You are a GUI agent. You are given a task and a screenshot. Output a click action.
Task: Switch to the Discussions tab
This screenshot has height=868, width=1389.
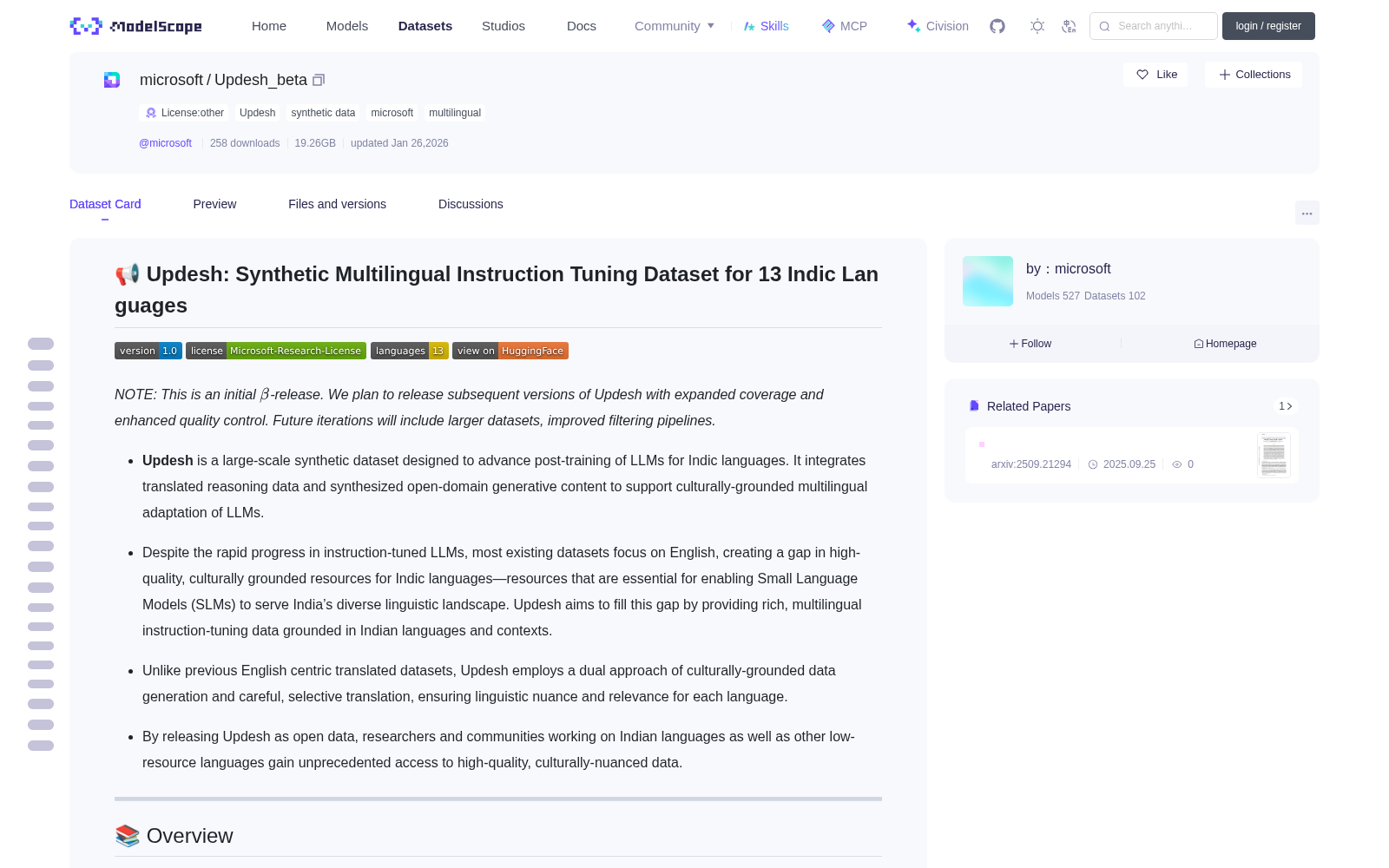471,204
